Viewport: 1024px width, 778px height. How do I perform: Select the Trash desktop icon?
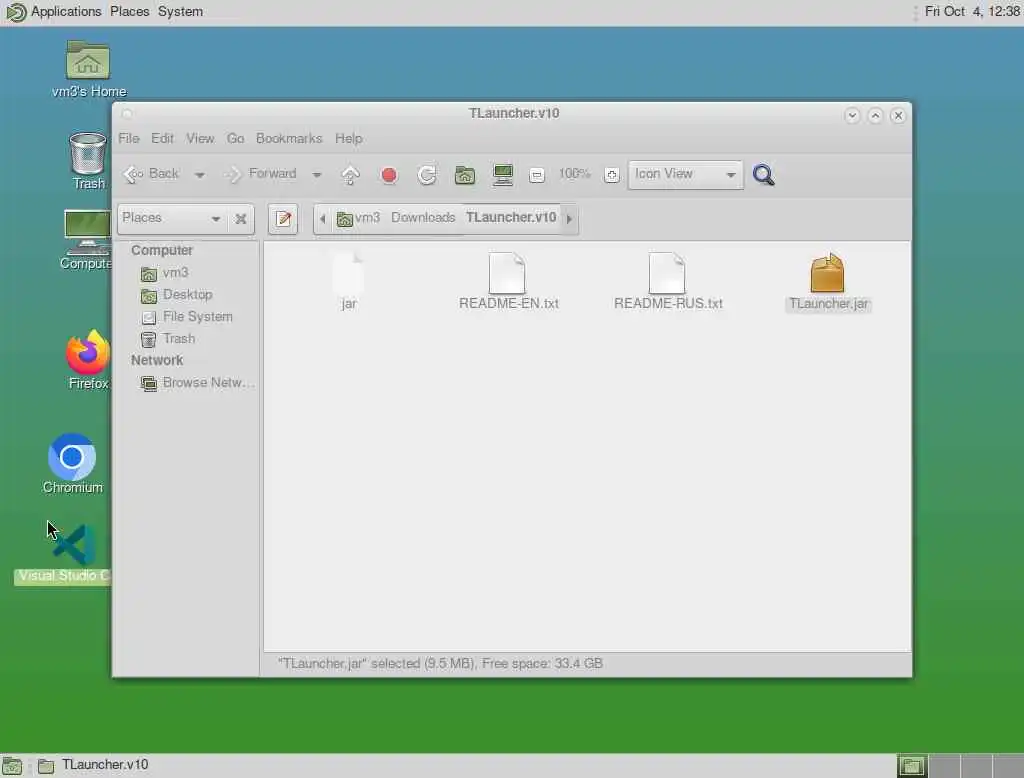click(88, 161)
